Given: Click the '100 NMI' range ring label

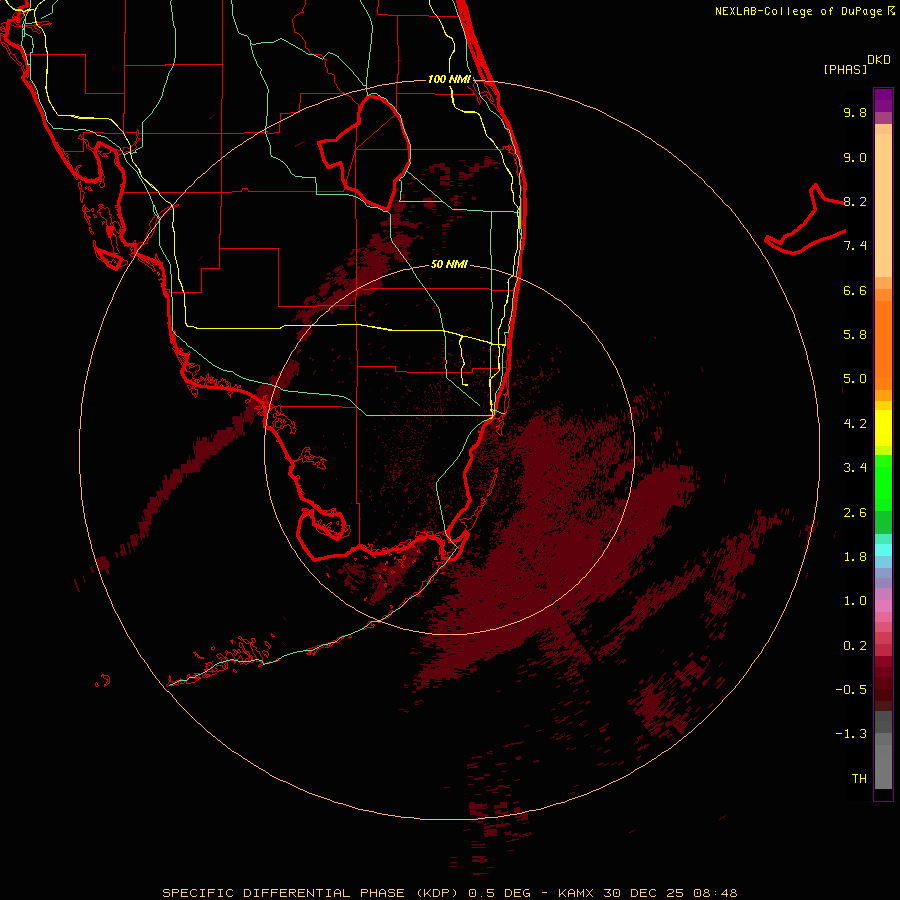Looking at the screenshot, I should pos(449,79).
